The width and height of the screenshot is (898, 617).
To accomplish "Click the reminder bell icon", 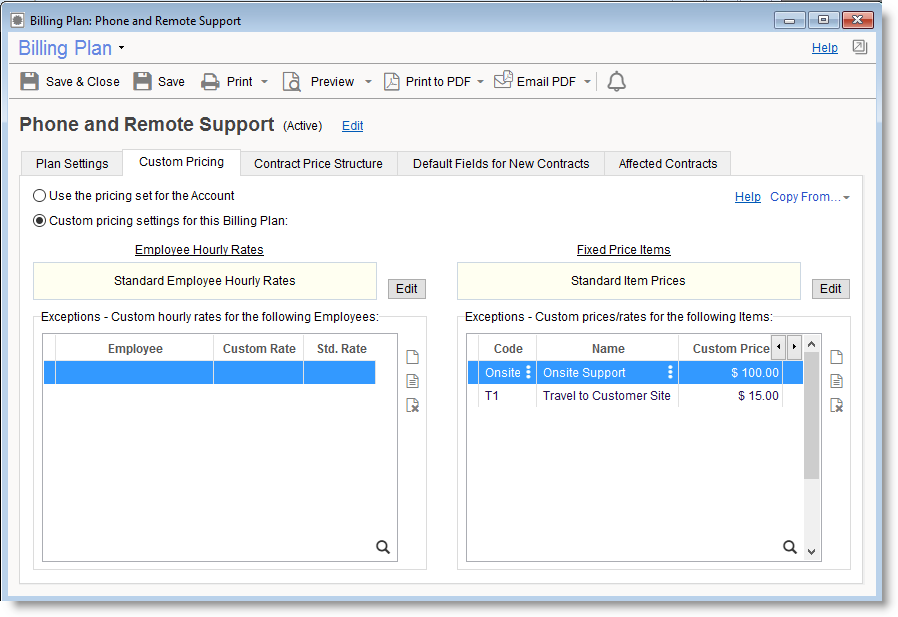I will click(x=617, y=82).
